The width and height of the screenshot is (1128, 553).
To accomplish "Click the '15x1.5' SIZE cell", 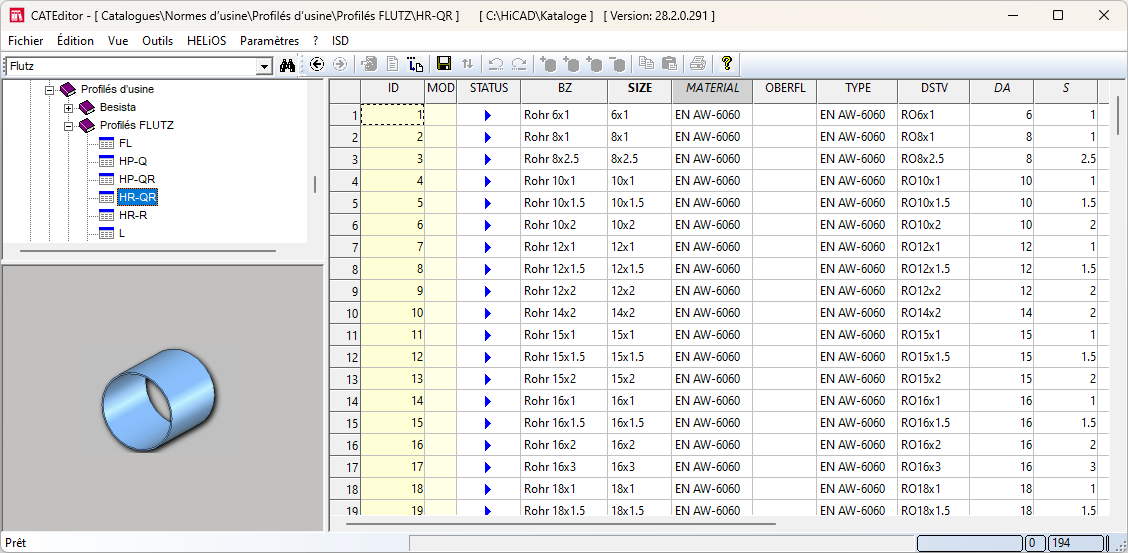I will [640, 357].
